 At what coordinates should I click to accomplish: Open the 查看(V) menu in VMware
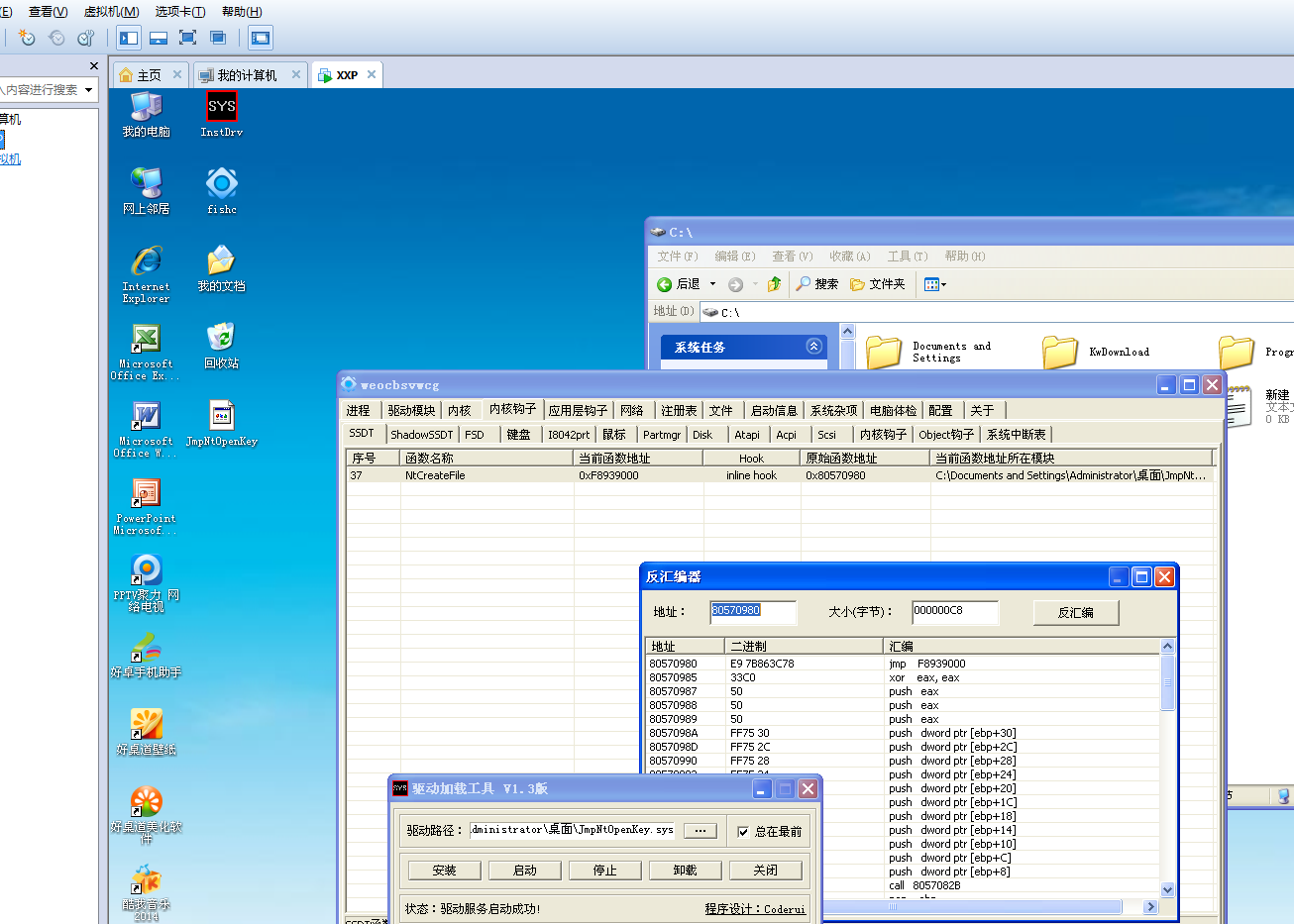[x=48, y=12]
